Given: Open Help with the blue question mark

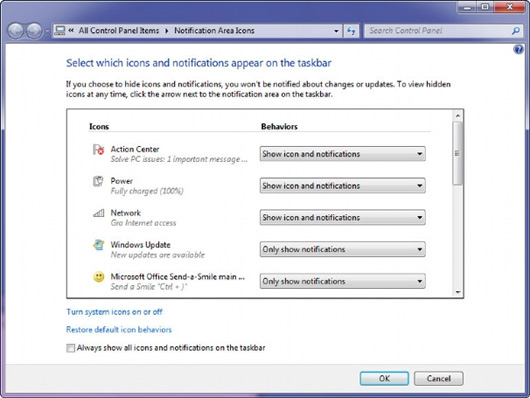Looking at the screenshot, I should click(x=518, y=50).
